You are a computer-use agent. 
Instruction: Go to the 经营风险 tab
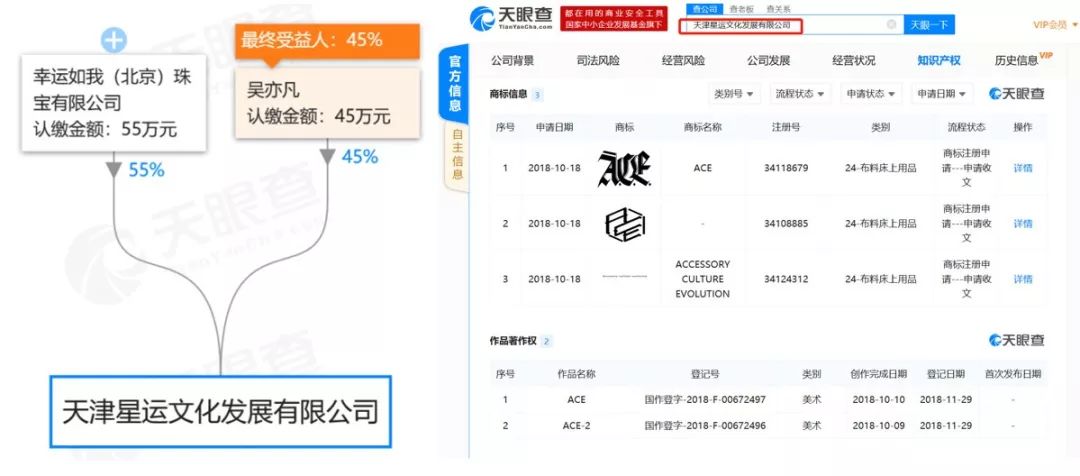click(x=683, y=61)
